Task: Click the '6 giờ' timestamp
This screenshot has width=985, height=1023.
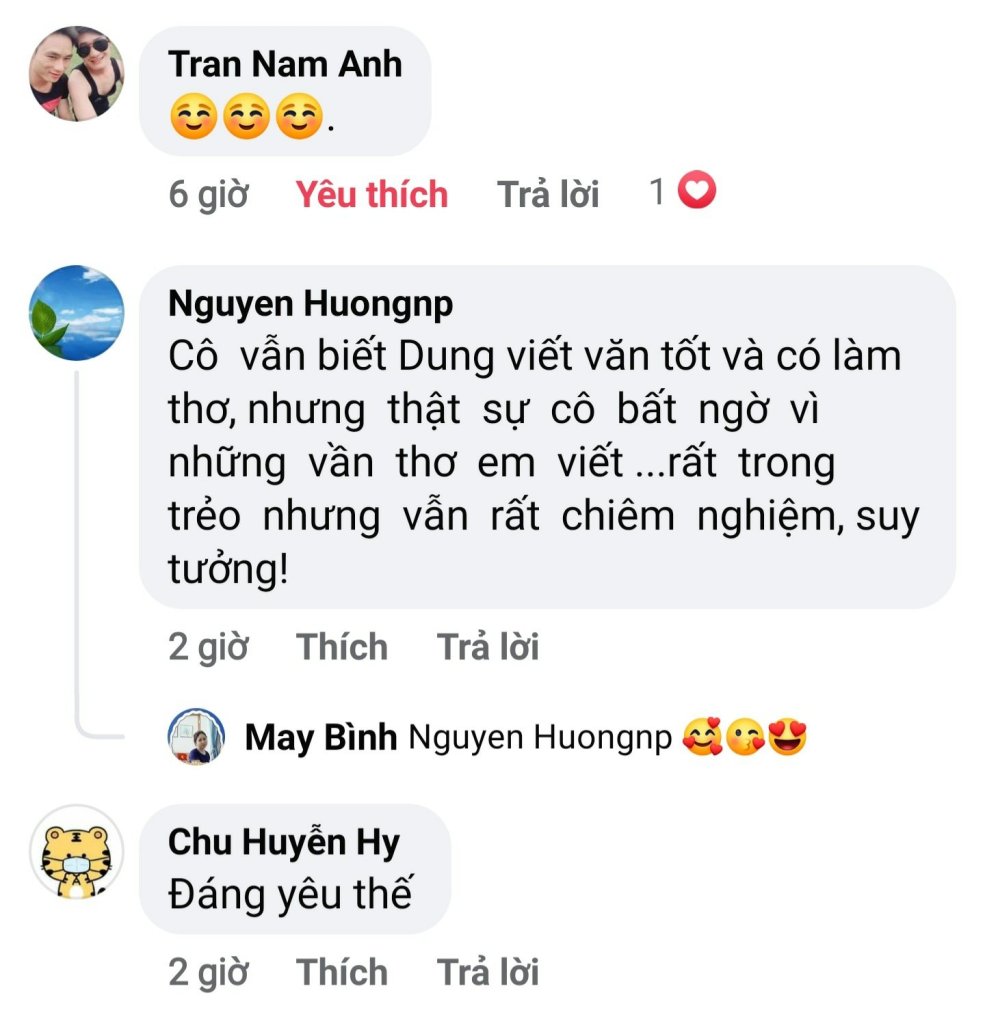Action: [x=208, y=194]
